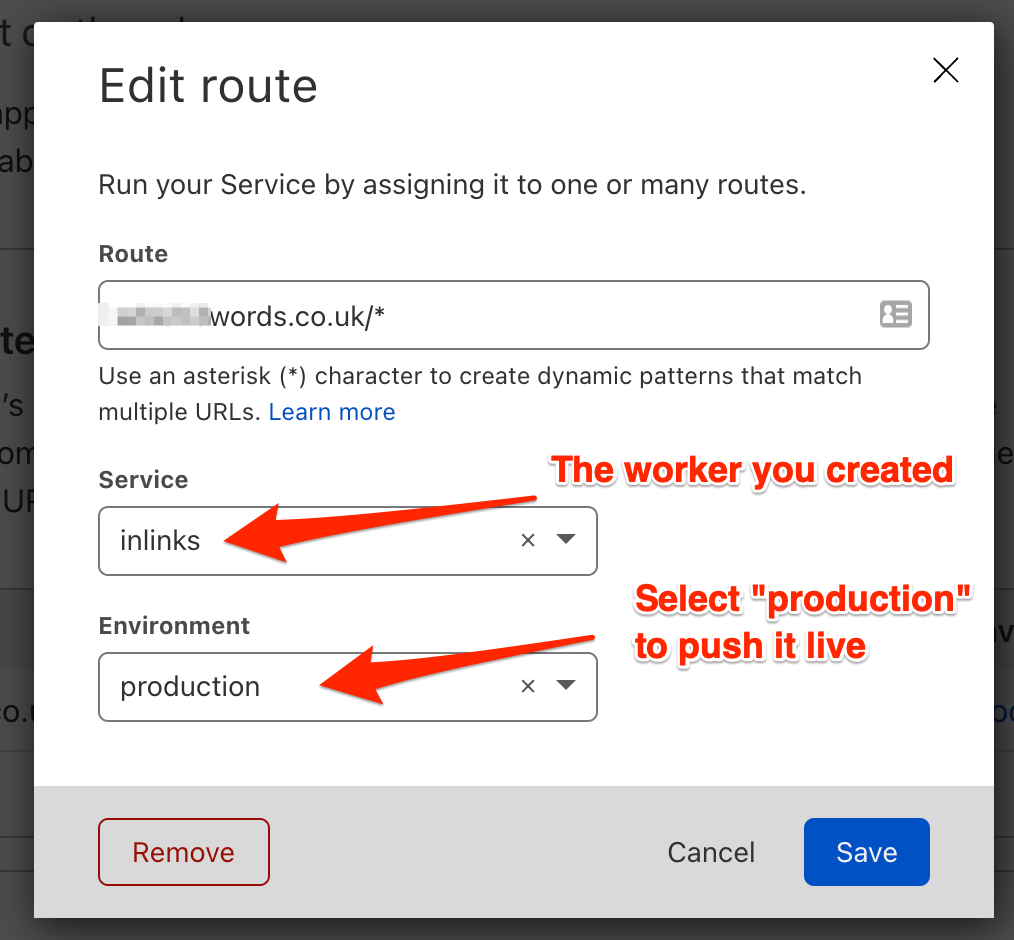Click the Route input field
The width and height of the screenshot is (1014, 940).
click(513, 315)
